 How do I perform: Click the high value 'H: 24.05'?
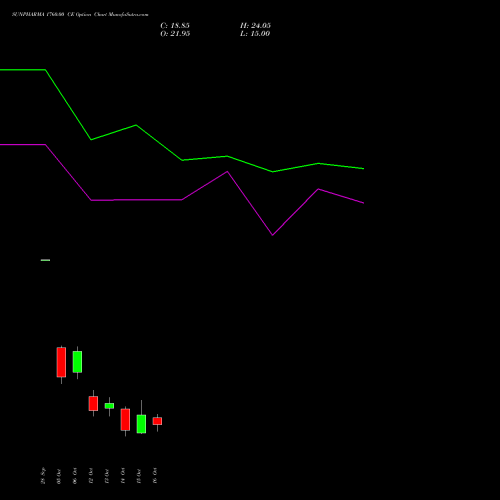(x=255, y=26)
